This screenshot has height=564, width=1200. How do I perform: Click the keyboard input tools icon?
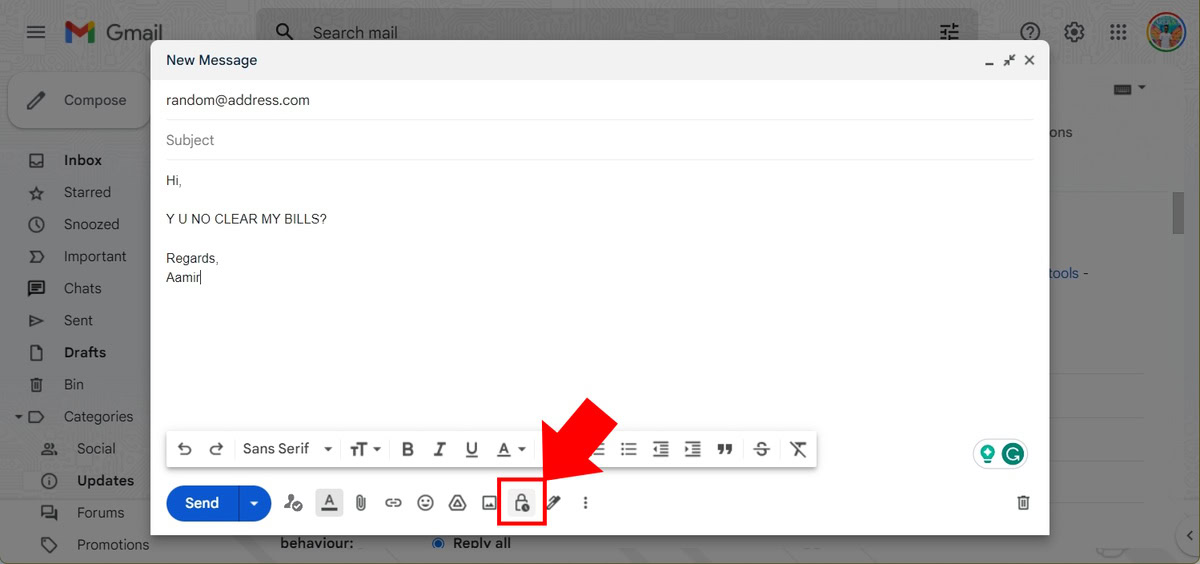point(1122,89)
